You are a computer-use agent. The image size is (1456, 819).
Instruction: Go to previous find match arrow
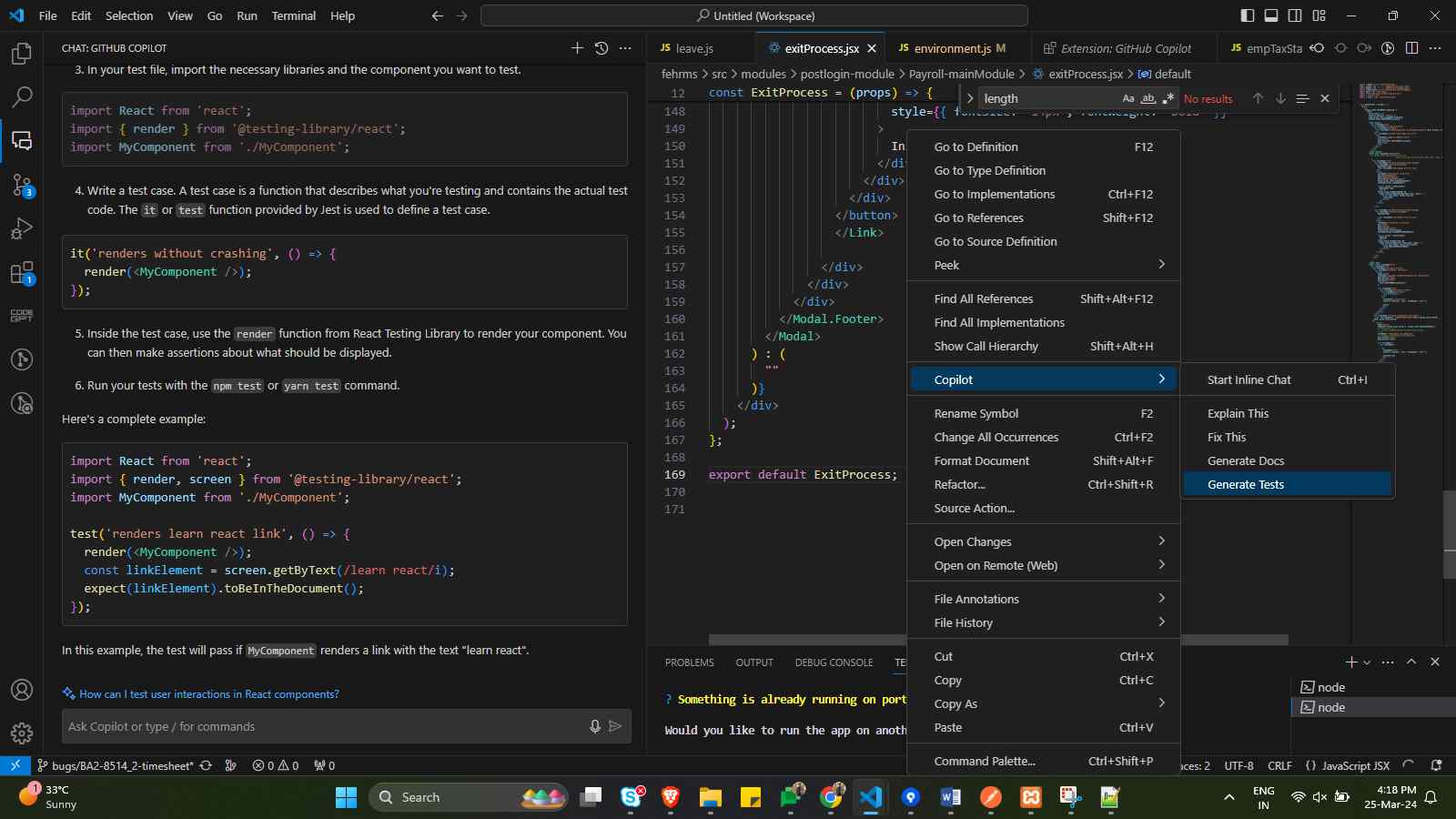(1258, 98)
